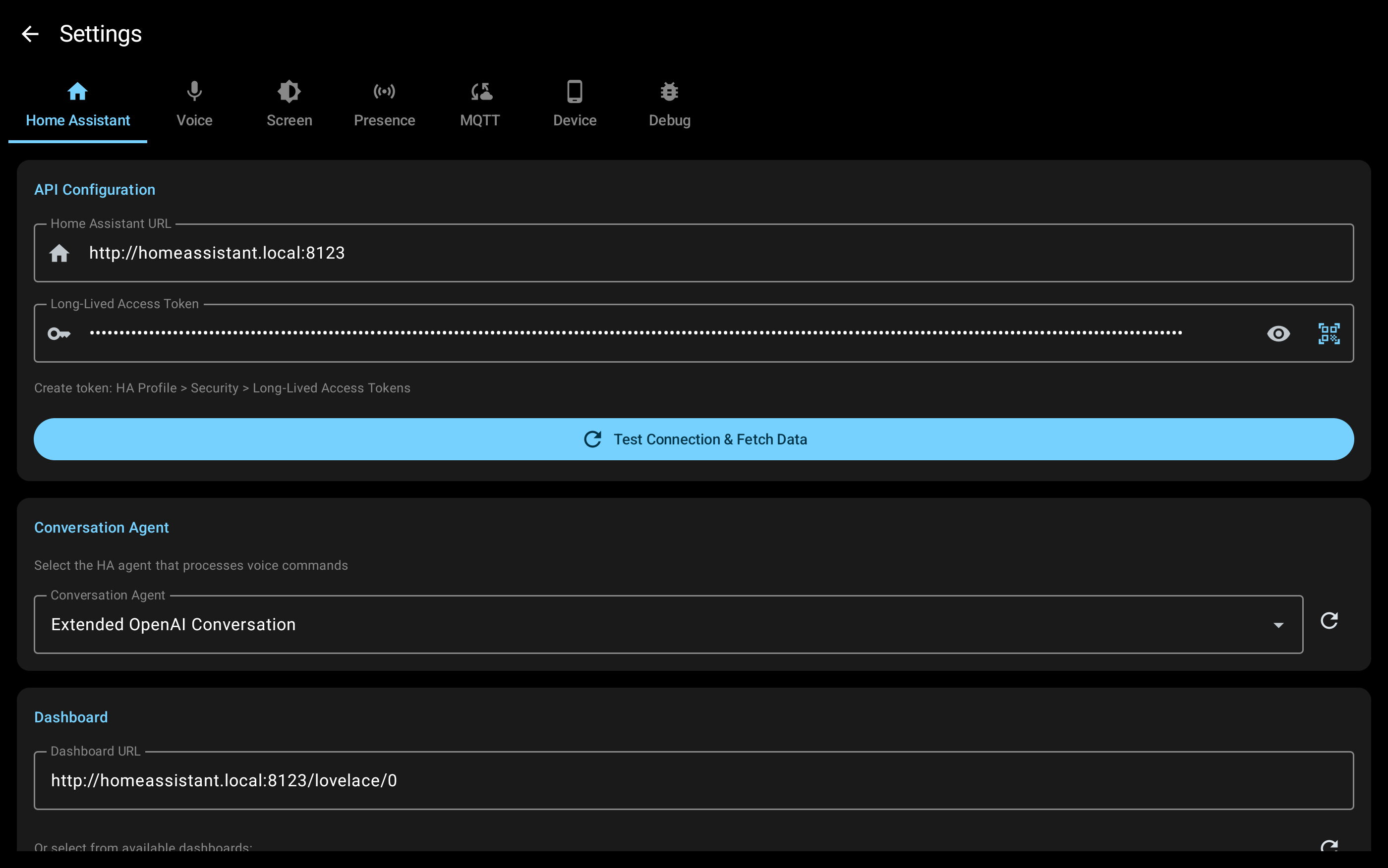
Task: Switch to the MQTT tab
Action: pos(479,105)
